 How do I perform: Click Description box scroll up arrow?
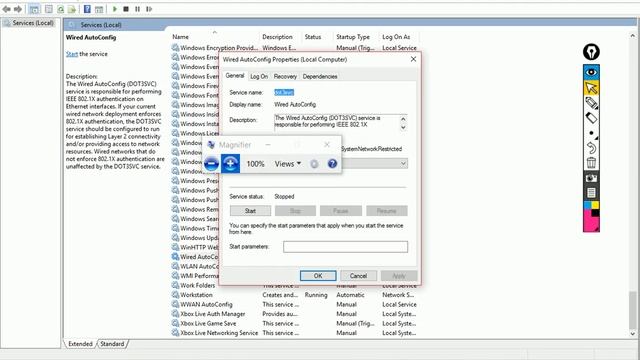point(403,119)
